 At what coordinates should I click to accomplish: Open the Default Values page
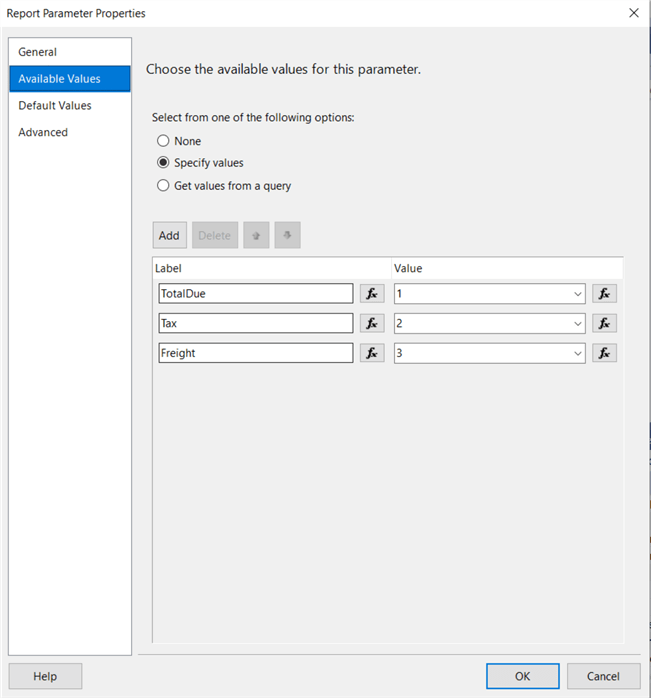coord(55,105)
